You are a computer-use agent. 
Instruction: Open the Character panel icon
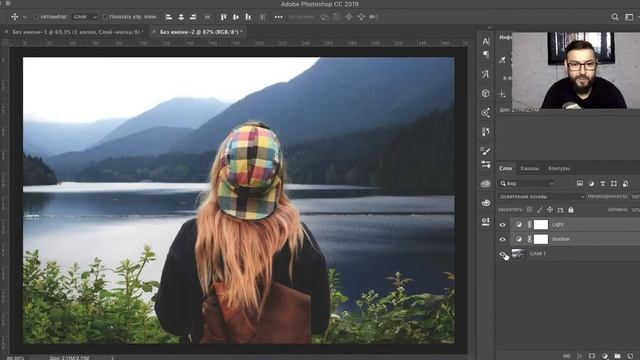(485, 41)
